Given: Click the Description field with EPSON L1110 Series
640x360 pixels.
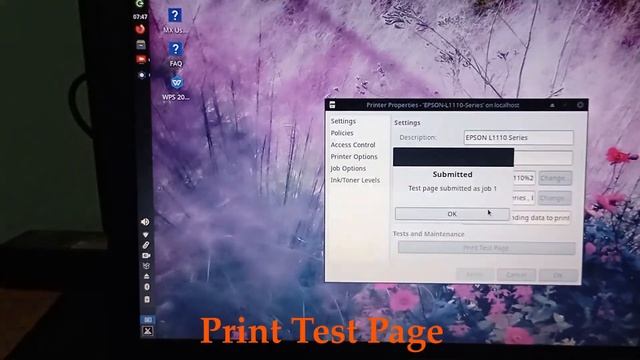Looking at the screenshot, I should 518,138.
